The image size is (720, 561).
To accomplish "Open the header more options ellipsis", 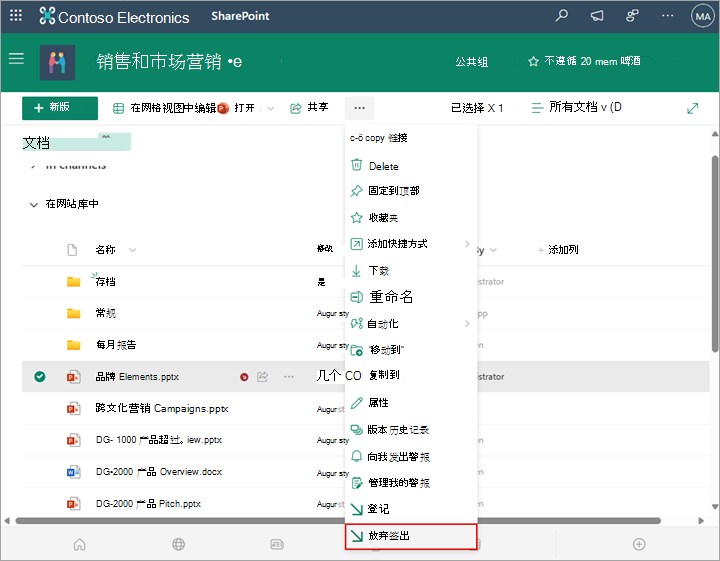I will point(667,16).
